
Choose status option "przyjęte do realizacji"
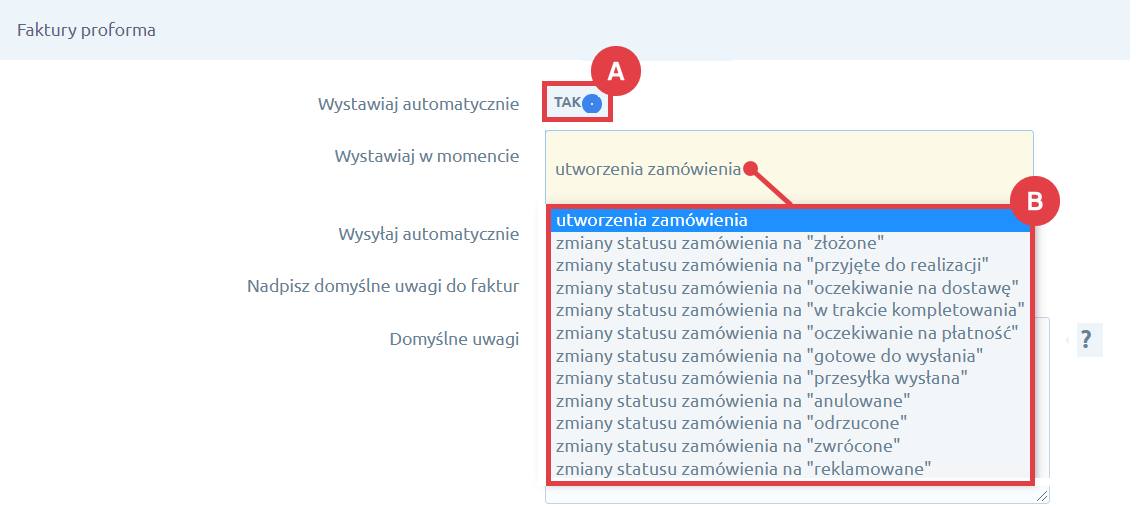coord(772,265)
